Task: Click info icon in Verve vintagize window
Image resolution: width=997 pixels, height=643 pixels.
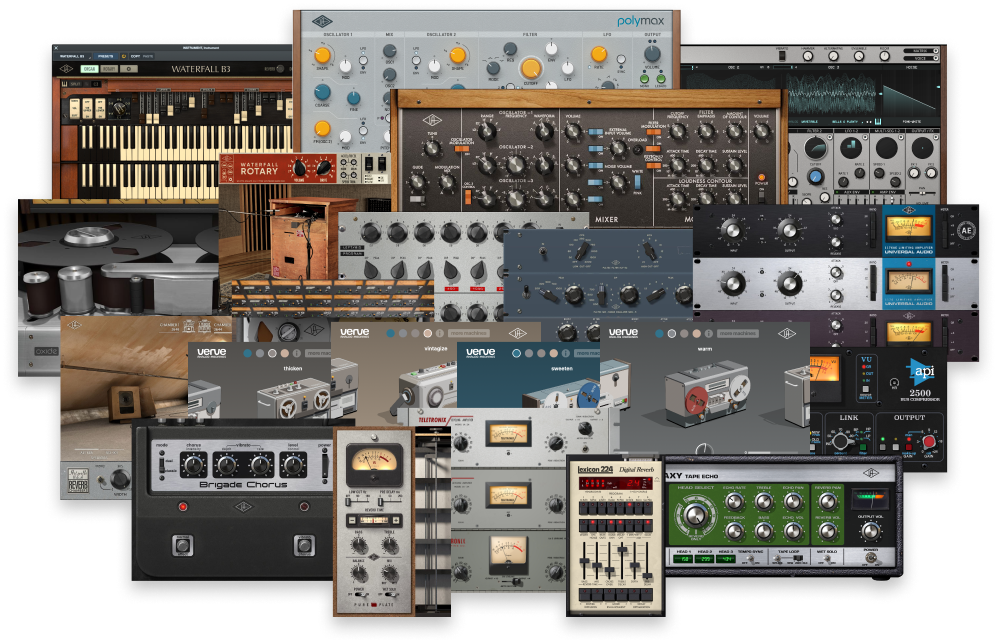Action: click(440, 333)
